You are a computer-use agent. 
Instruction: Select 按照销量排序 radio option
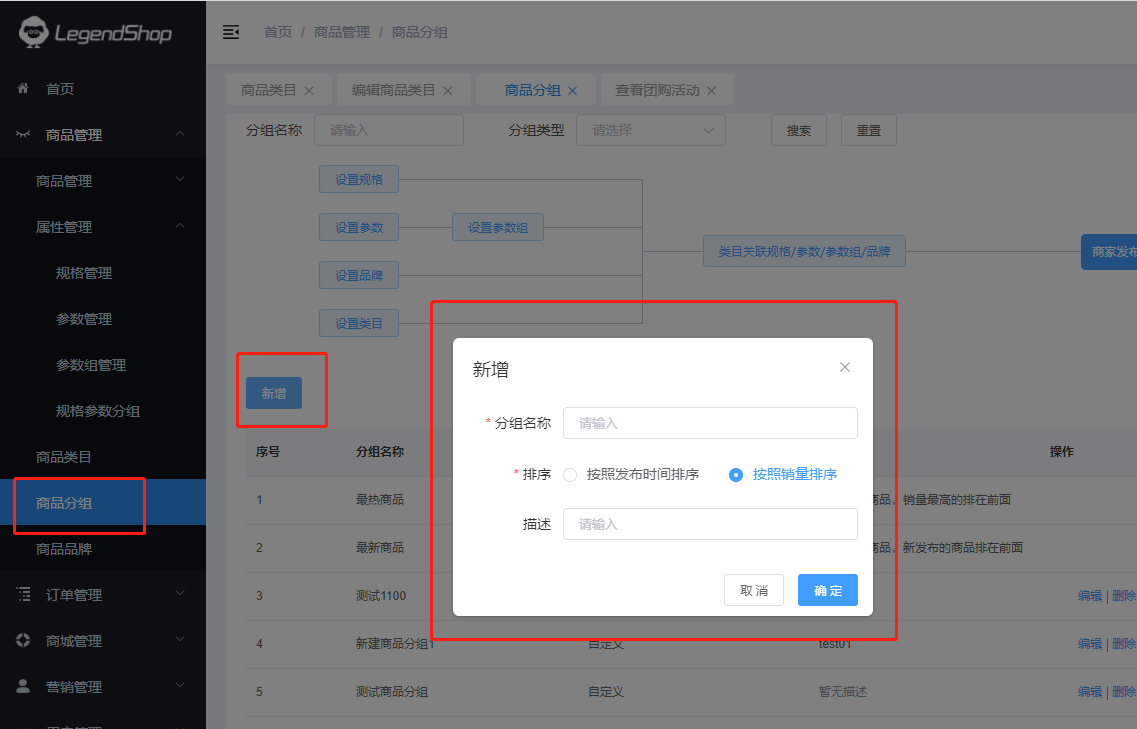point(736,475)
